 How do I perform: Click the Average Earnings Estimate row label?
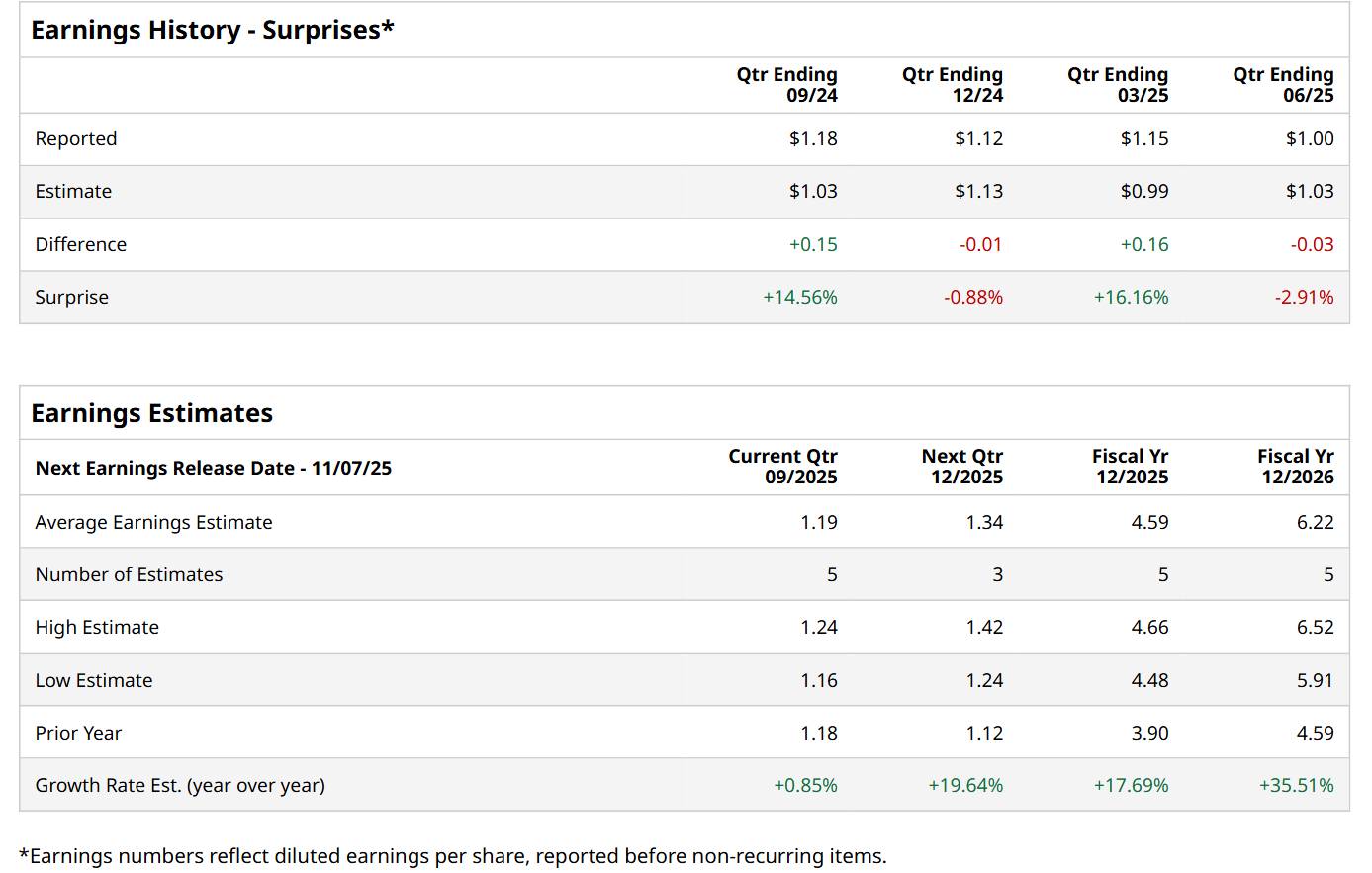coord(153,523)
